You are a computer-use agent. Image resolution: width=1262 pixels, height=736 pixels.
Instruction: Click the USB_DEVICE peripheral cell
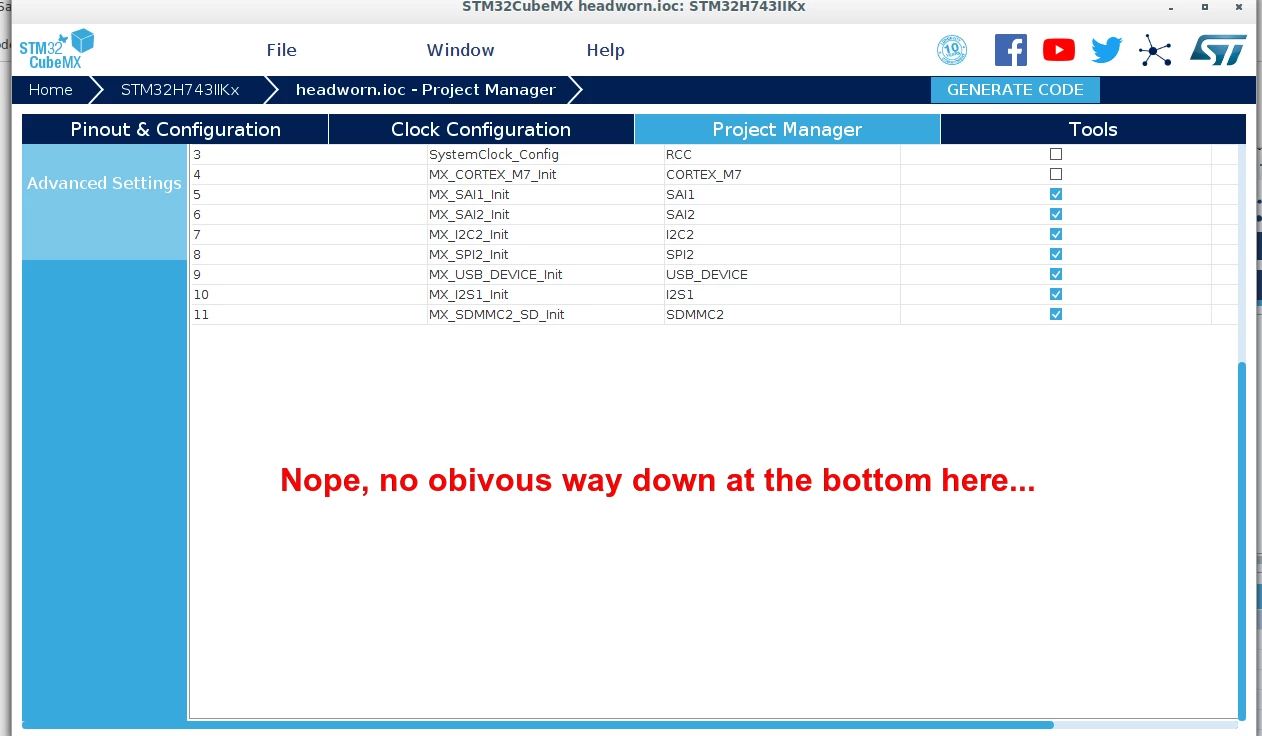pos(782,275)
